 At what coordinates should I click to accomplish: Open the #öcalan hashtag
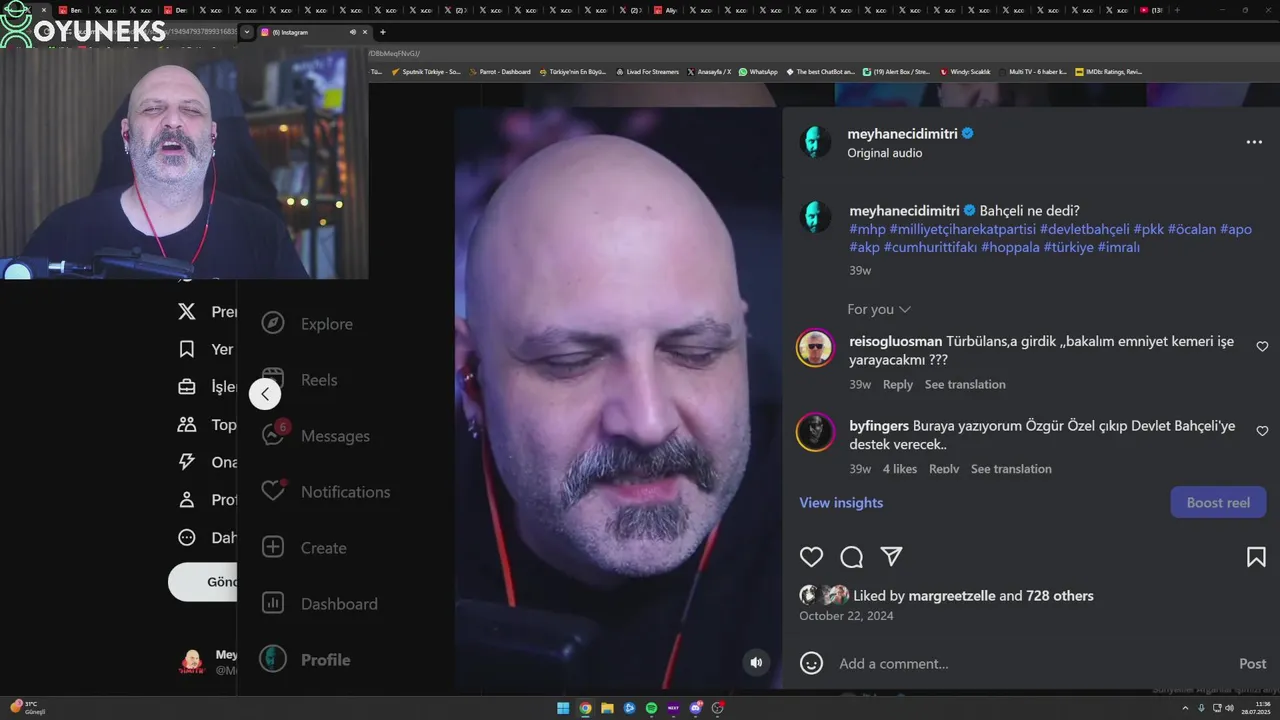click(1192, 229)
